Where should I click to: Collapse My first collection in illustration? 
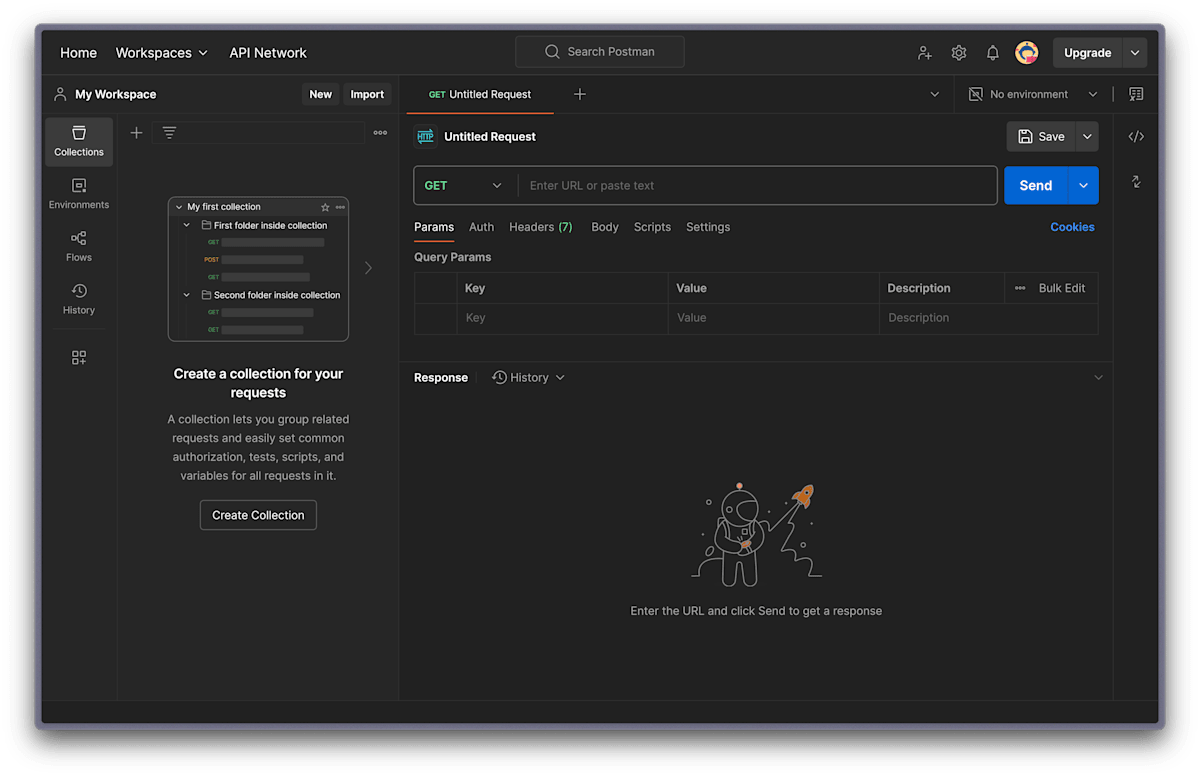179,207
